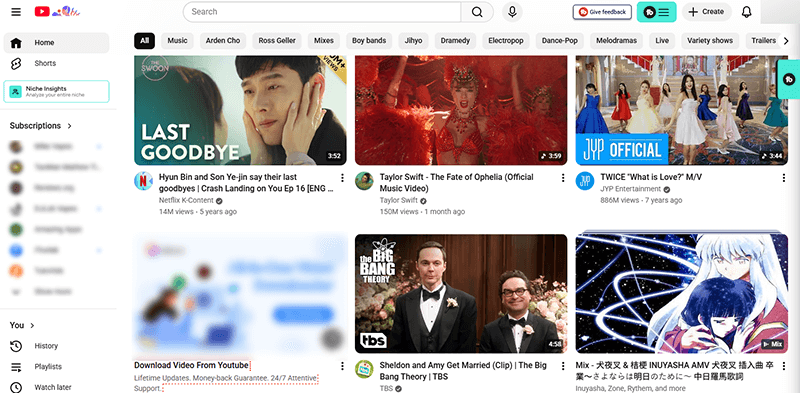Open the notifications bell

click(746, 12)
